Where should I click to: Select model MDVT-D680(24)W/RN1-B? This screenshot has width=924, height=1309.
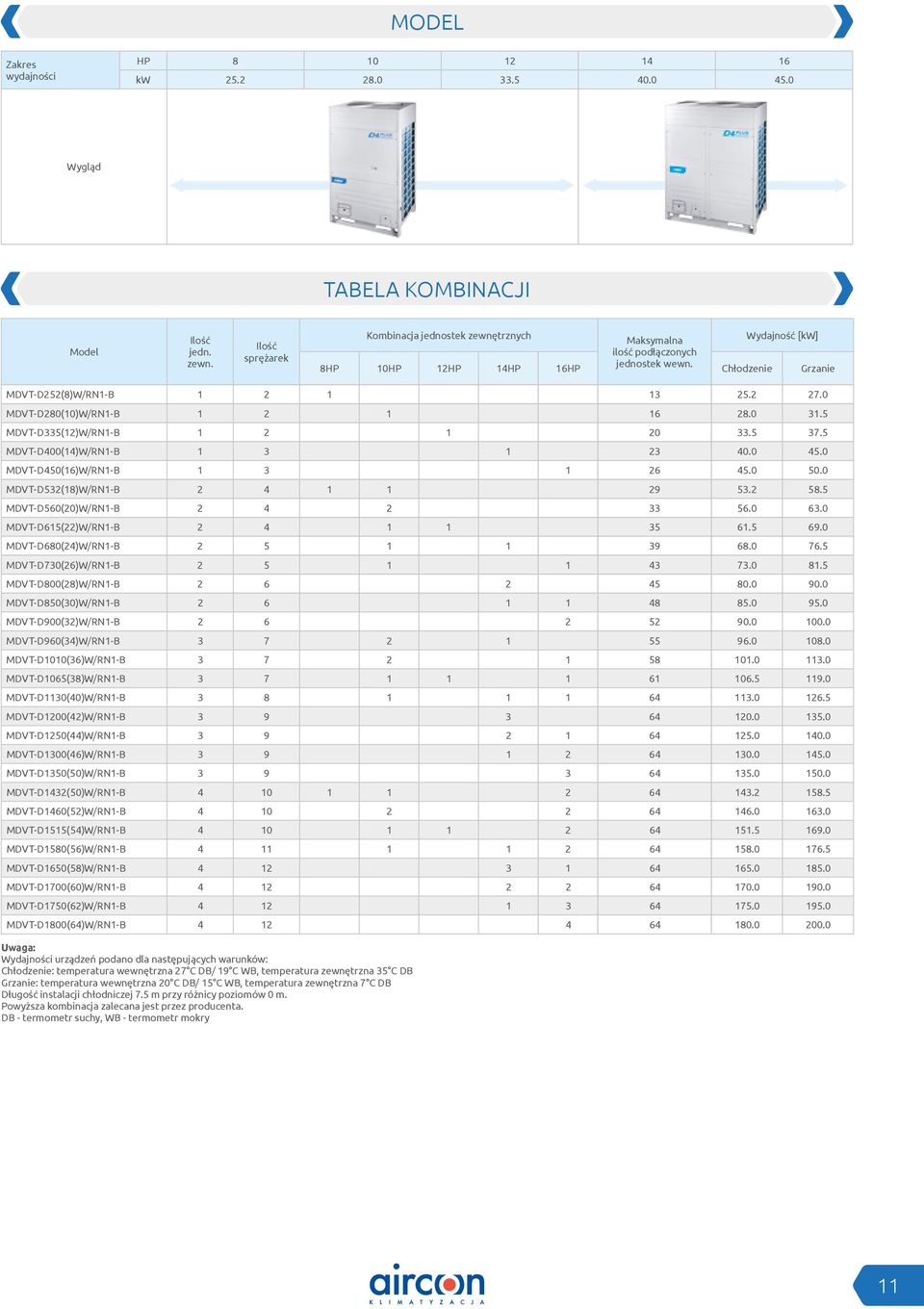coord(63,547)
